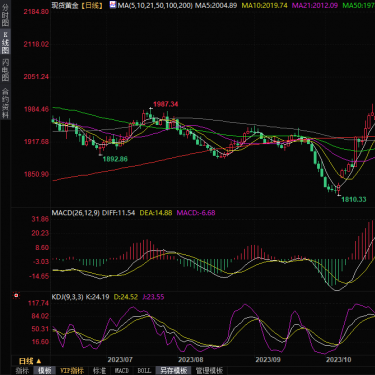Click the K:24.19 value
This screenshot has height=375, width=375.
[x=97, y=297]
